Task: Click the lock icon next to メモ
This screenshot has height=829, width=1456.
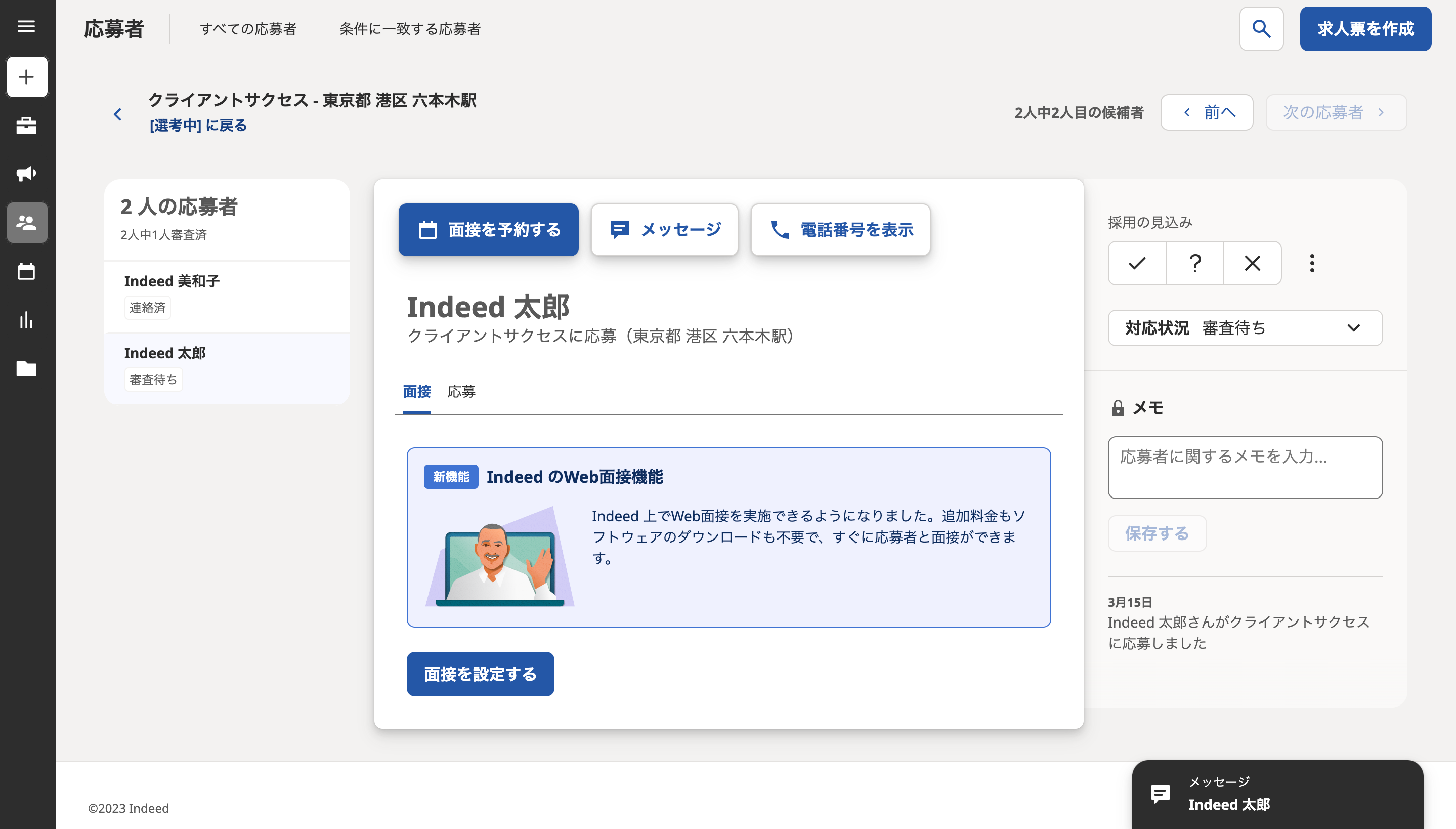Action: [1118, 408]
